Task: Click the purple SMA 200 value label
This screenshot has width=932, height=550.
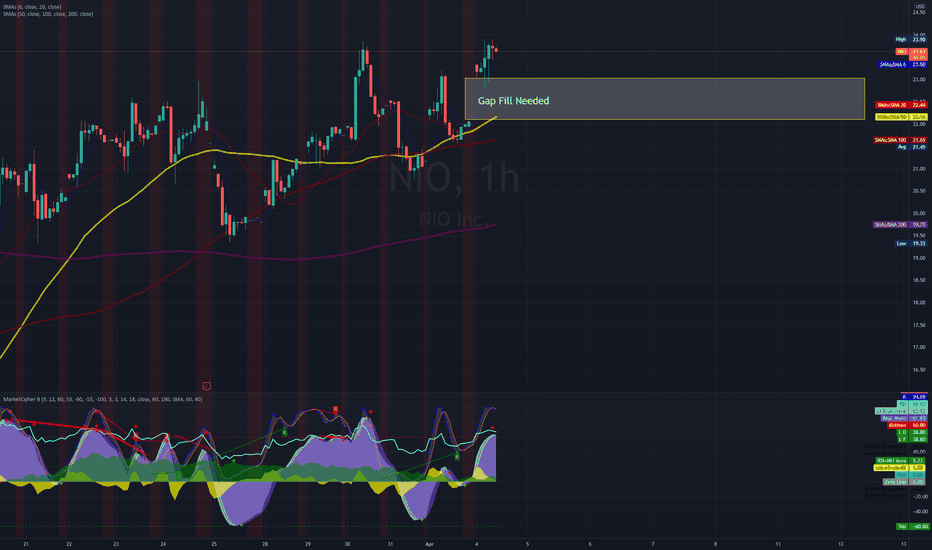Action: coord(900,225)
